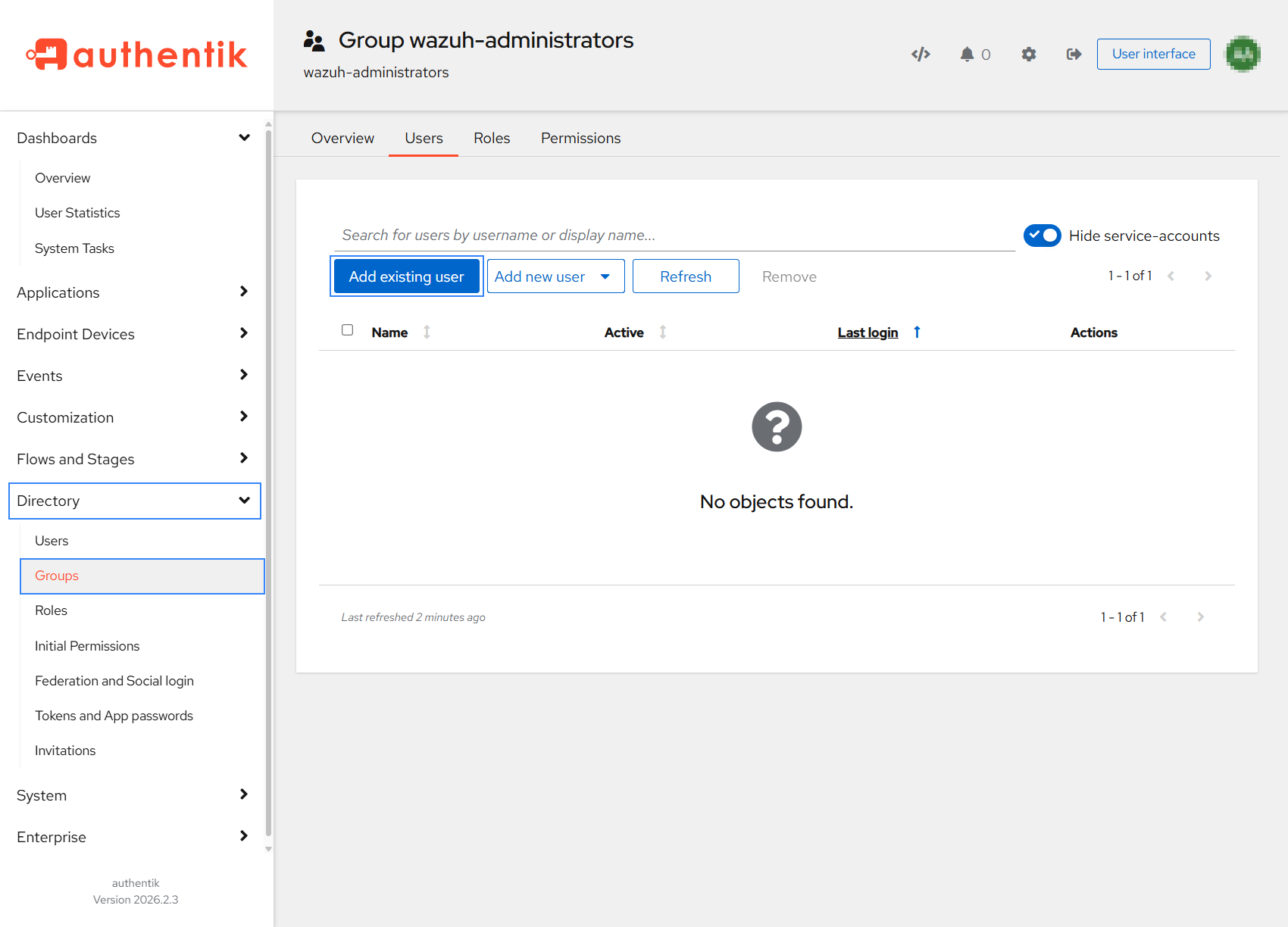Open the API drawer code icon
1288x927 pixels.
(921, 54)
